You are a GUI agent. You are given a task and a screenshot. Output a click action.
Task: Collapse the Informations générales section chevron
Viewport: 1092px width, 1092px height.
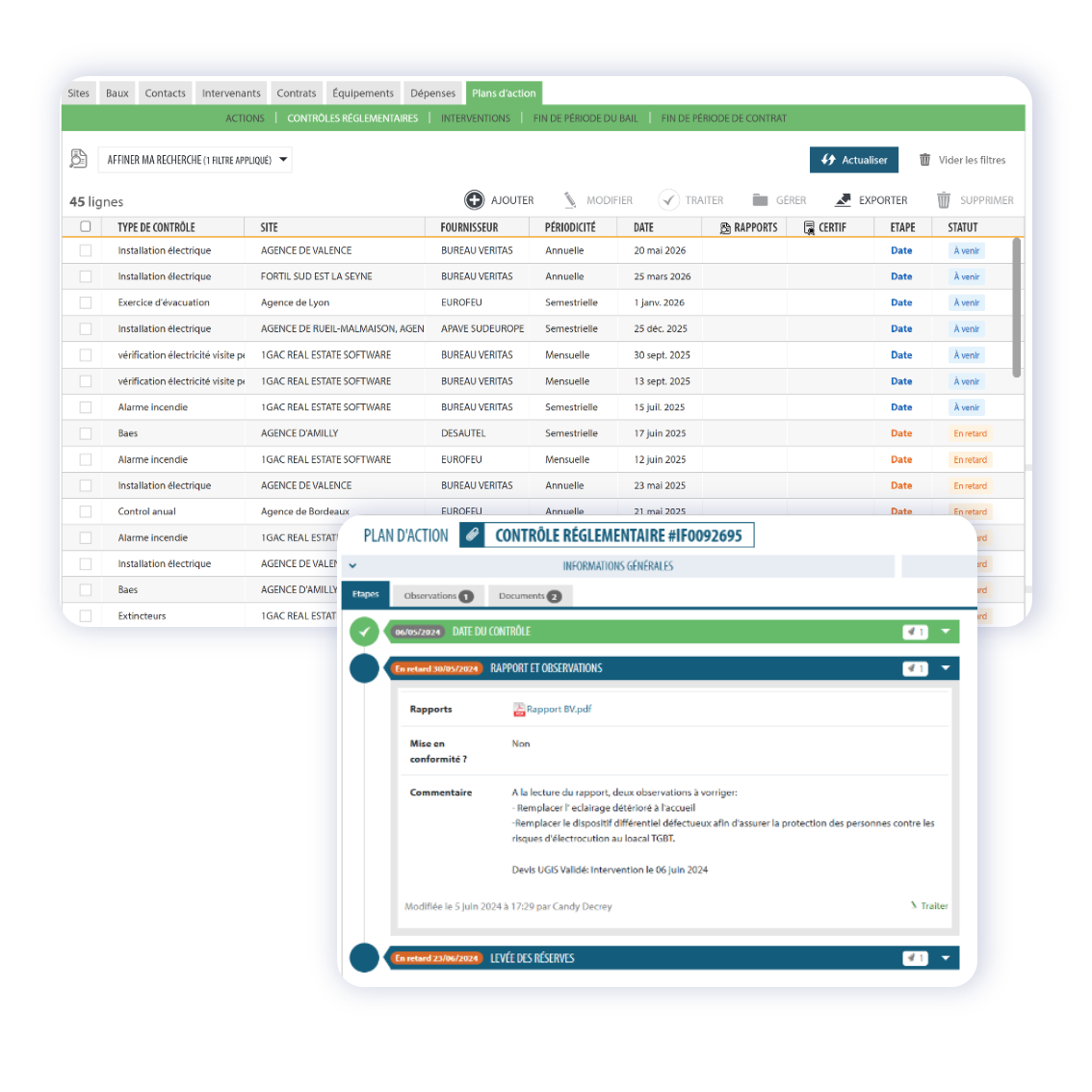[353, 566]
